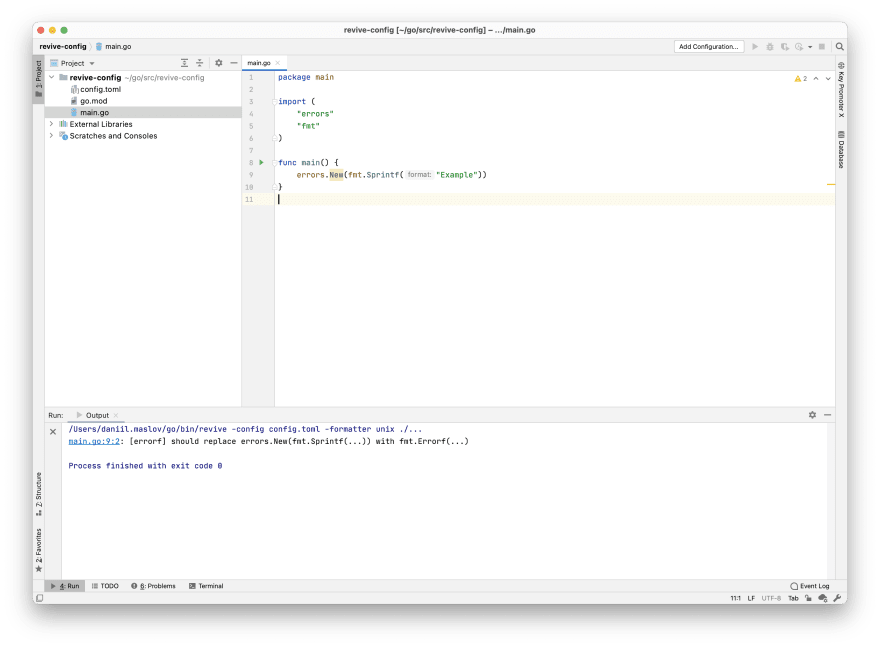880x647 pixels.
Task: Place cursor on the package main line
Action: click(306, 77)
